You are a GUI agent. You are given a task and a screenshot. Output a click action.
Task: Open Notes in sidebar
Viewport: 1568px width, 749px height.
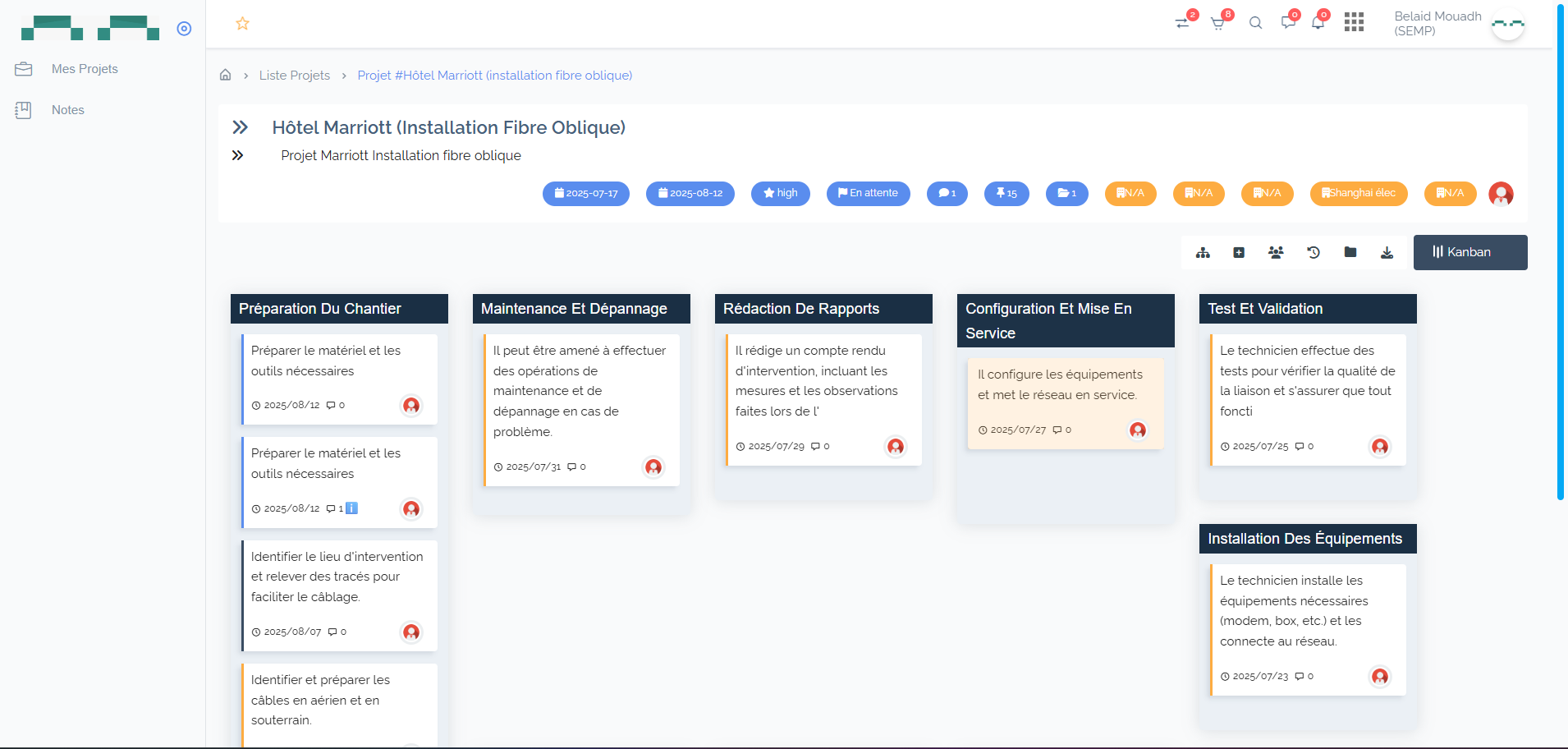pyautogui.click(x=67, y=110)
